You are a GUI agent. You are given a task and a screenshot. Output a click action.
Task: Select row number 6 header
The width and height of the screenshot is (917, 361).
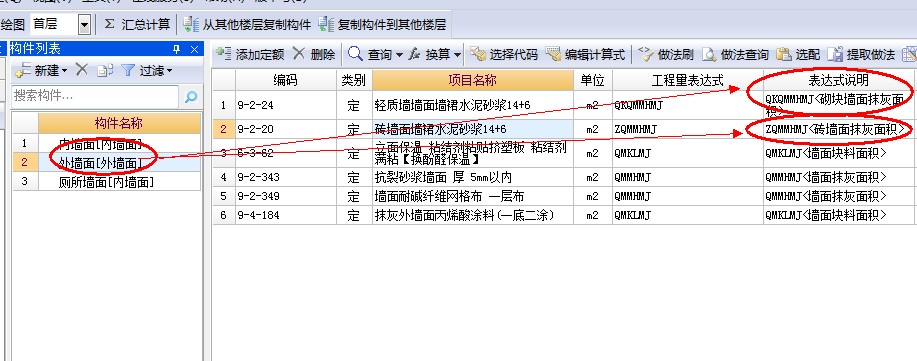coord(223,215)
